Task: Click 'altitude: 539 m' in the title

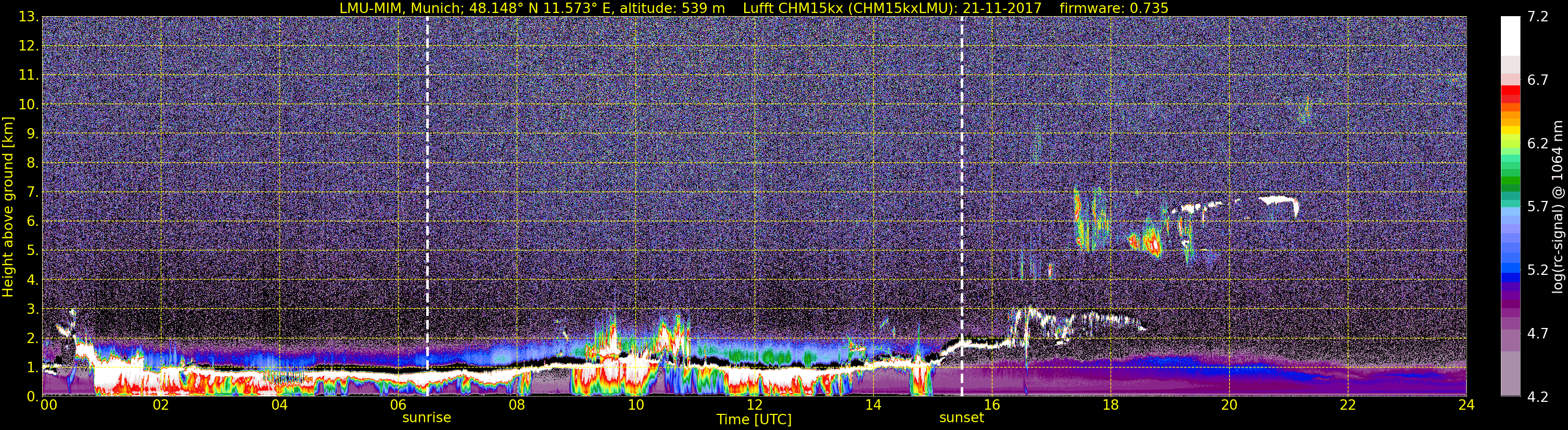Action: (672, 8)
